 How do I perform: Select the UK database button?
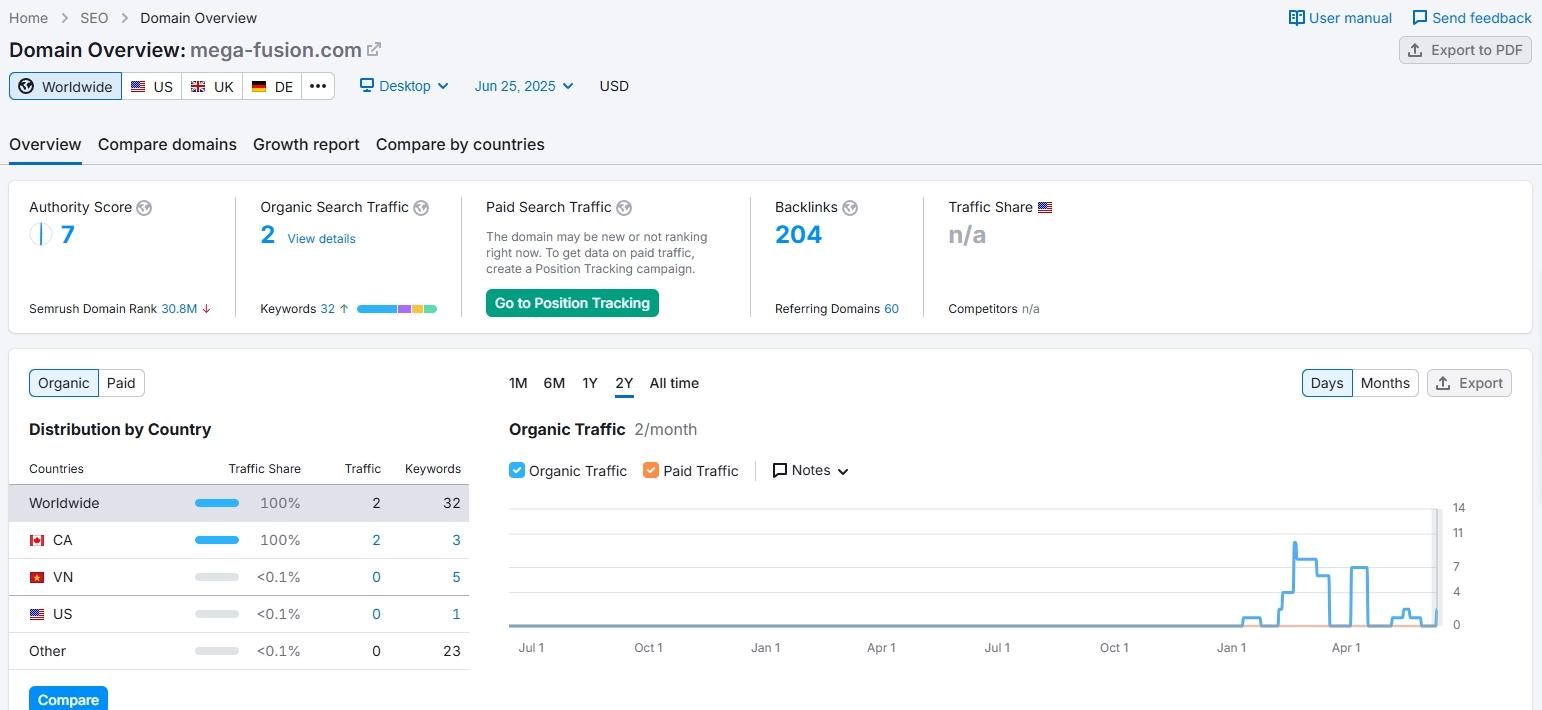coord(212,86)
